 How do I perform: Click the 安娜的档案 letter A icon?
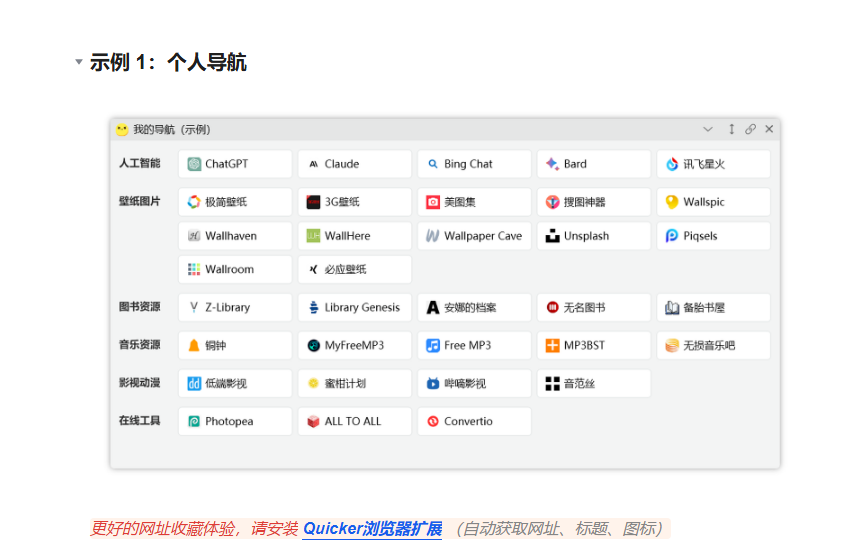[x=433, y=307]
